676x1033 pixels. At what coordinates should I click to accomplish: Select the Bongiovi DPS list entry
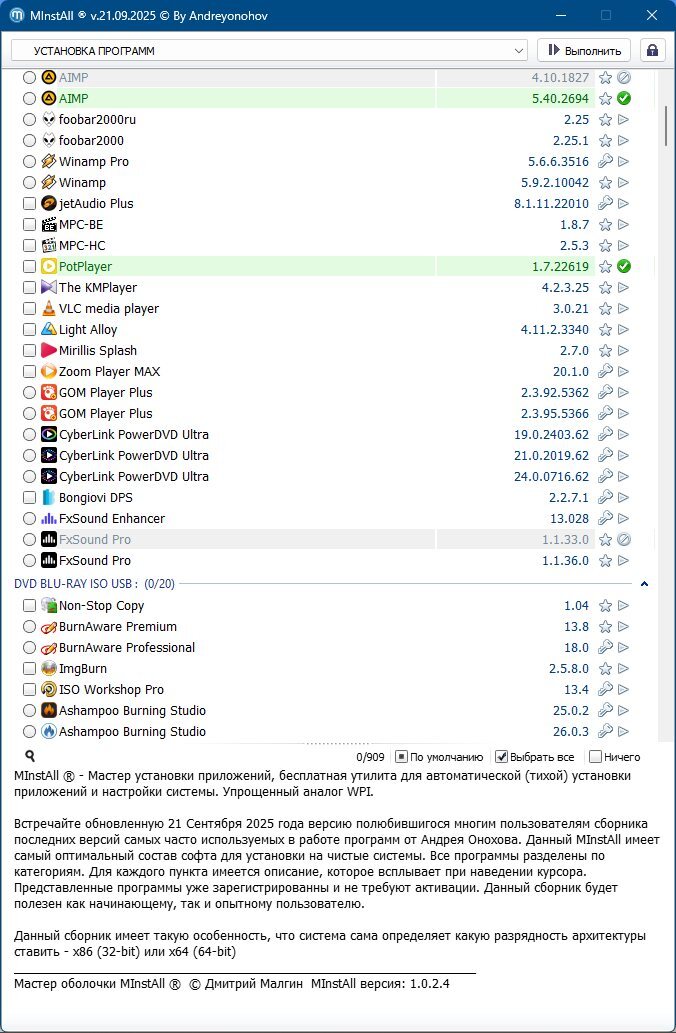(x=95, y=498)
